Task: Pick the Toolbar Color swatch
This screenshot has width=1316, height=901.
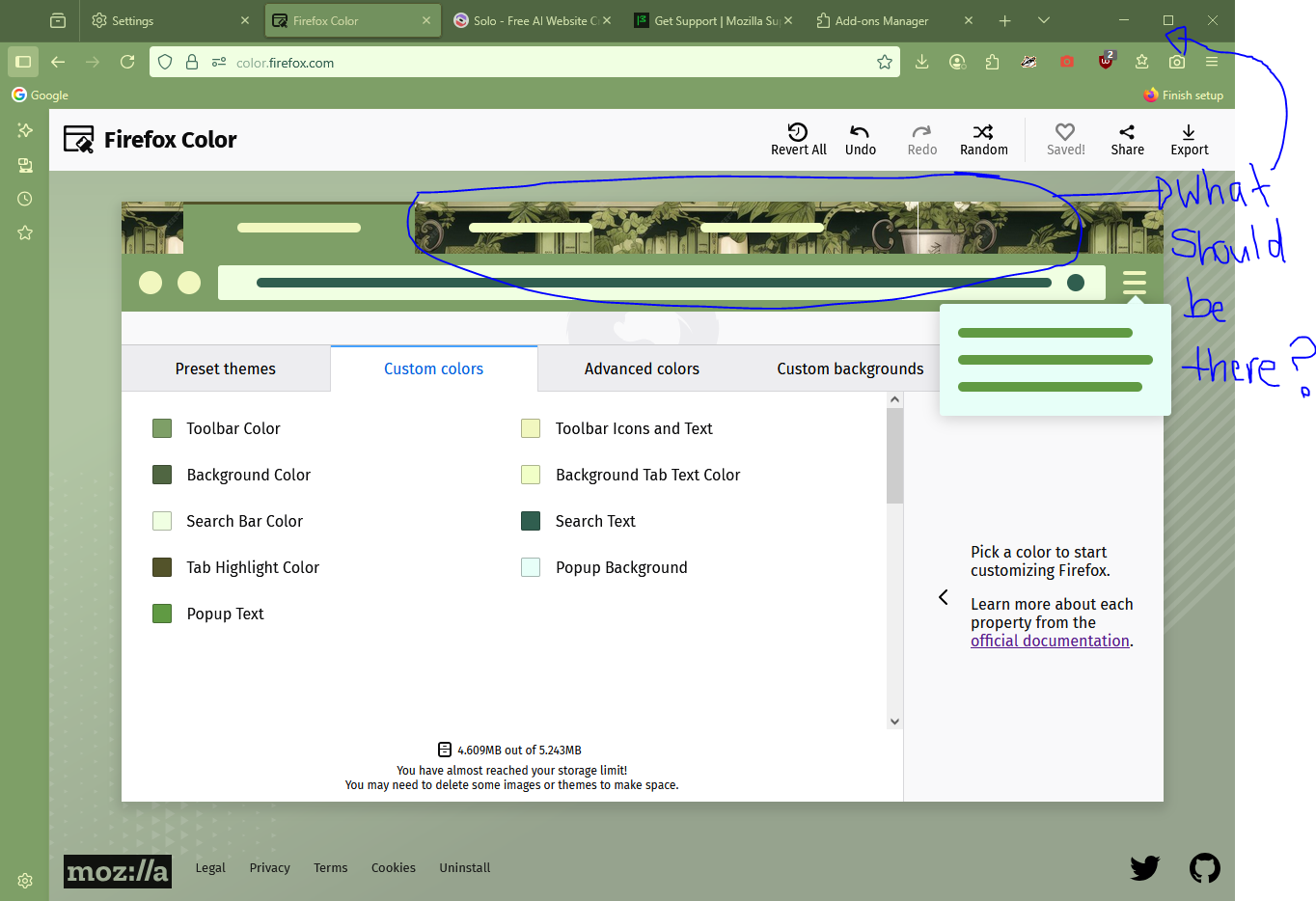Action: (162, 428)
